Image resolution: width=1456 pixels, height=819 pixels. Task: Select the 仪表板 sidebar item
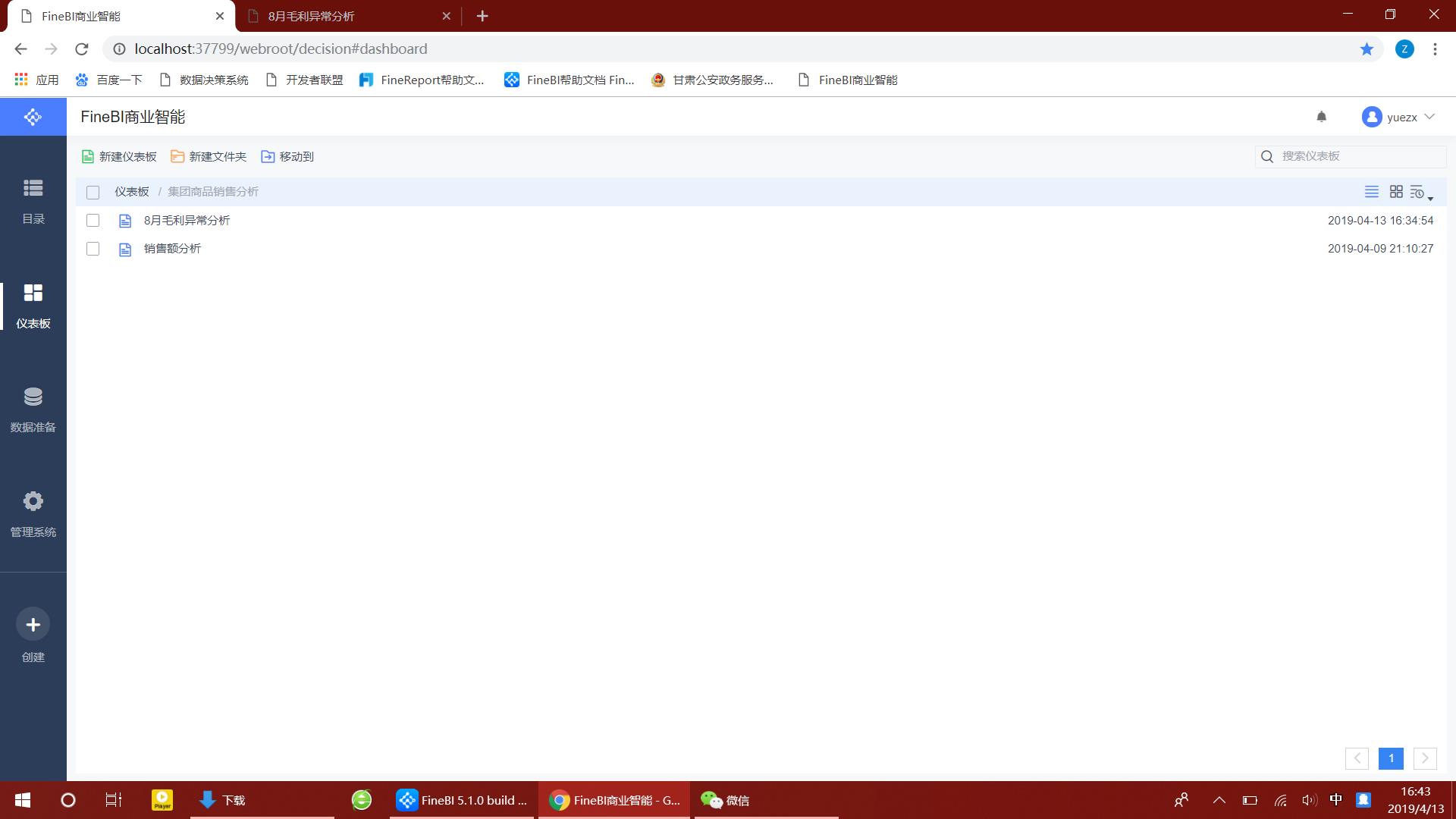(33, 305)
